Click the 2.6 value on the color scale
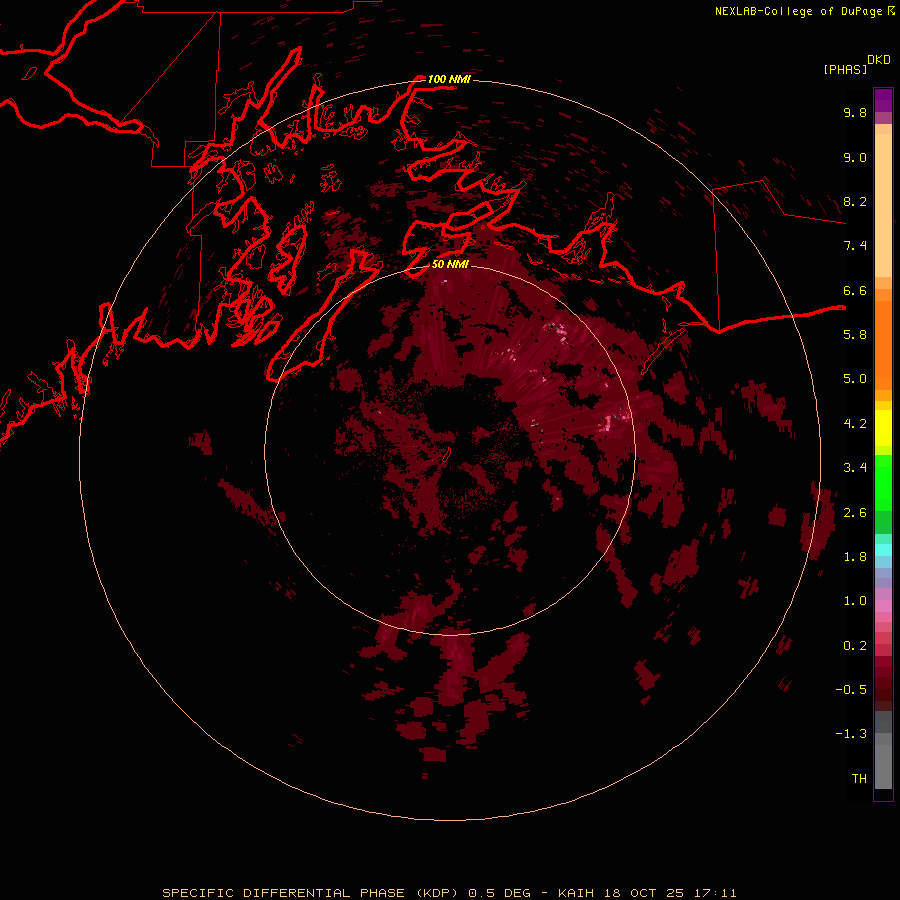The image size is (900, 900). (855, 513)
